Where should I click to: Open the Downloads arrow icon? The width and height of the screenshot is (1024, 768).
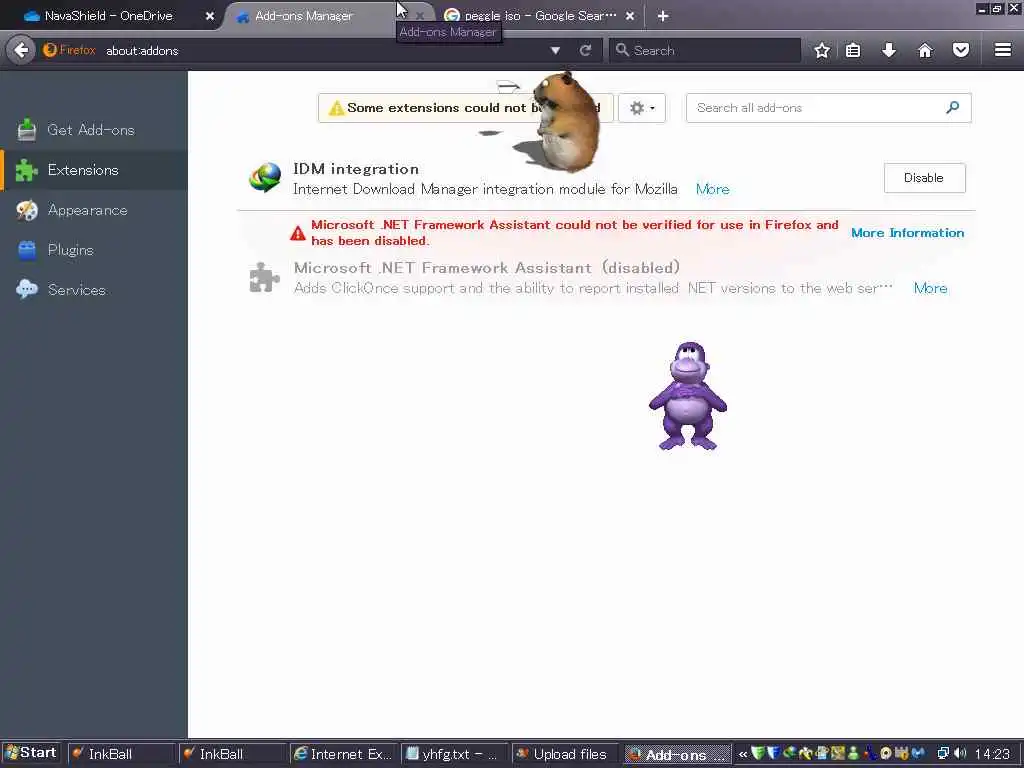point(889,50)
